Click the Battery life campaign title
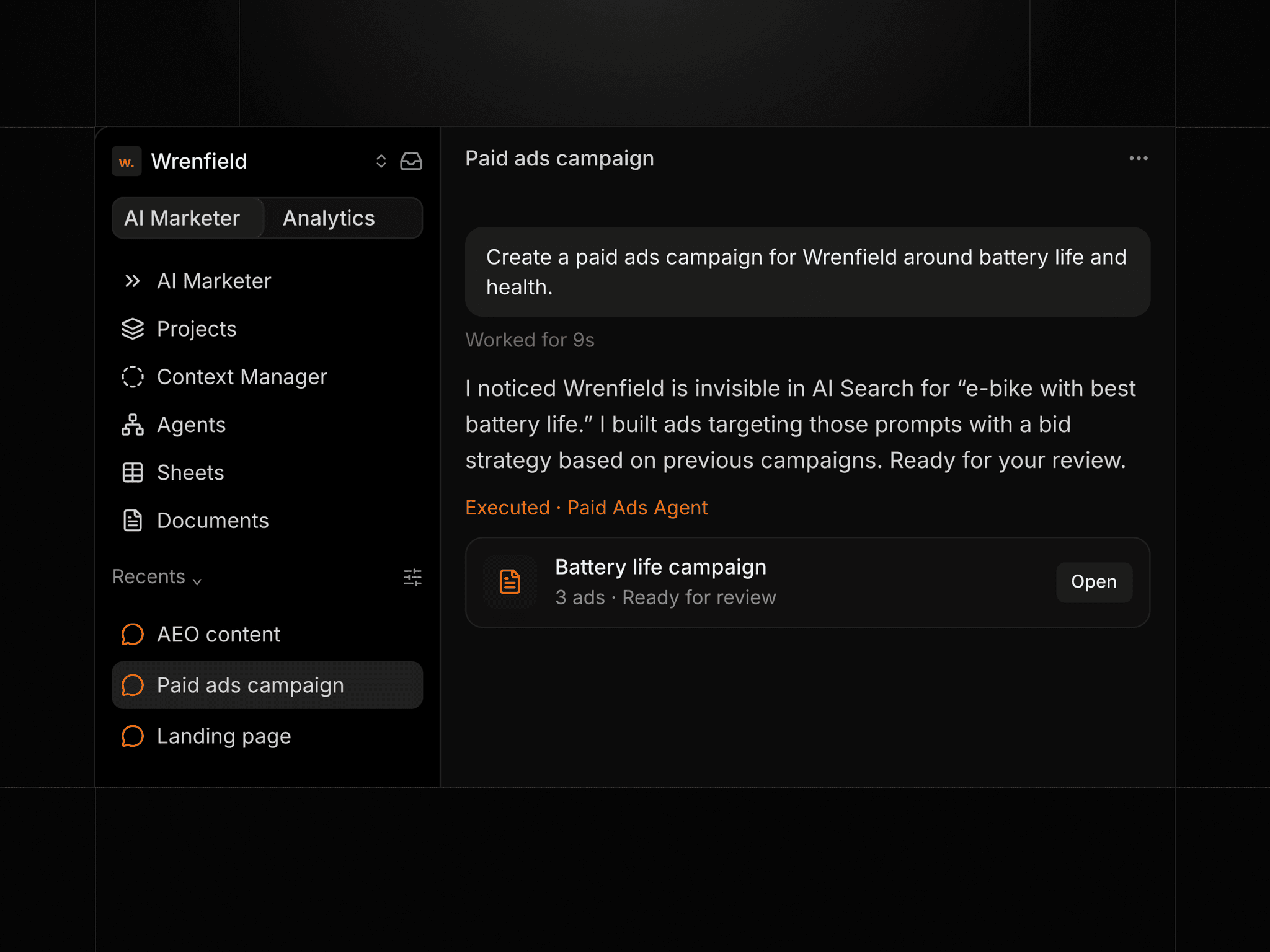The width and height of the screenshot is (1270, 952). [660, 567]
